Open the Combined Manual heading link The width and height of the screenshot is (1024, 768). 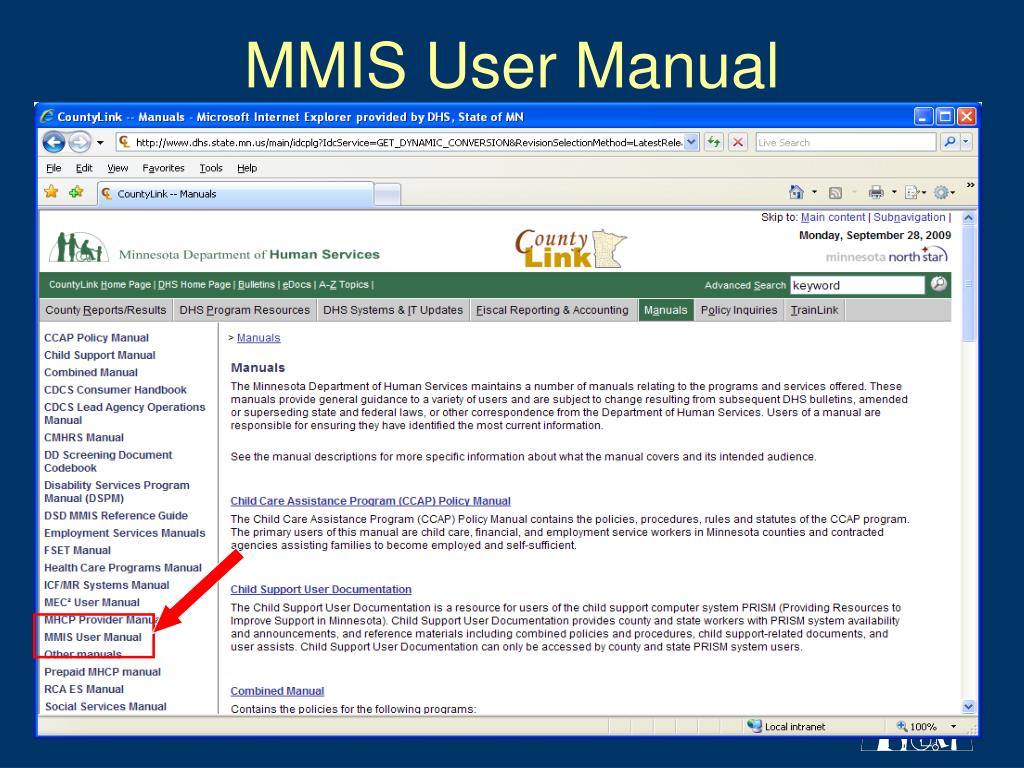pyautogui.click(x=277, y=691)
